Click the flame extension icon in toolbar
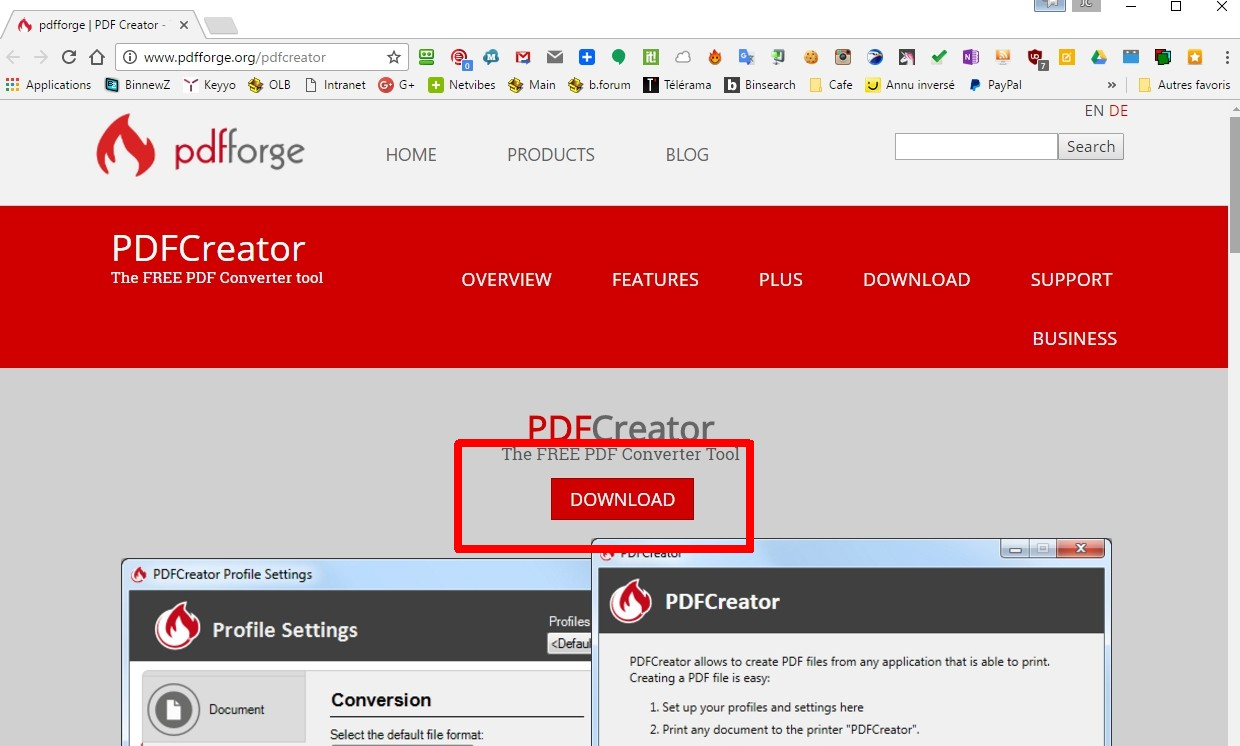 tap(714, 57)
